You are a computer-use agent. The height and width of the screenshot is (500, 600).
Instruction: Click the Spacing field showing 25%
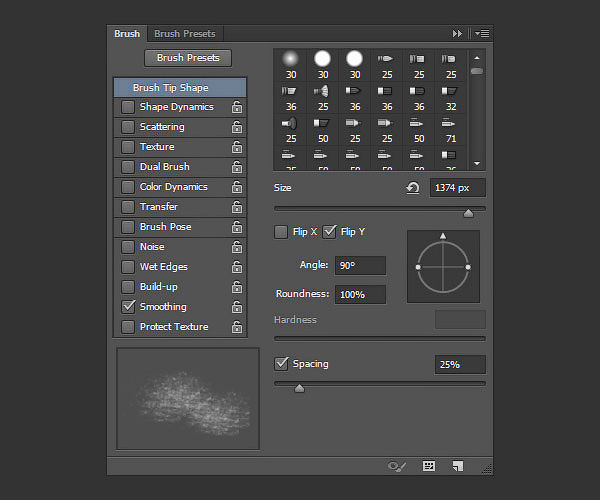coord(460,365)
